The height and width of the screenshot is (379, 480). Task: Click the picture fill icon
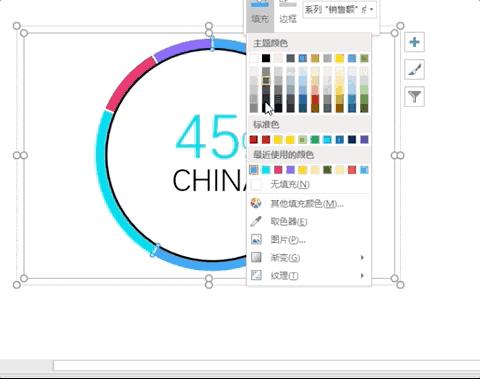(256, 239)
